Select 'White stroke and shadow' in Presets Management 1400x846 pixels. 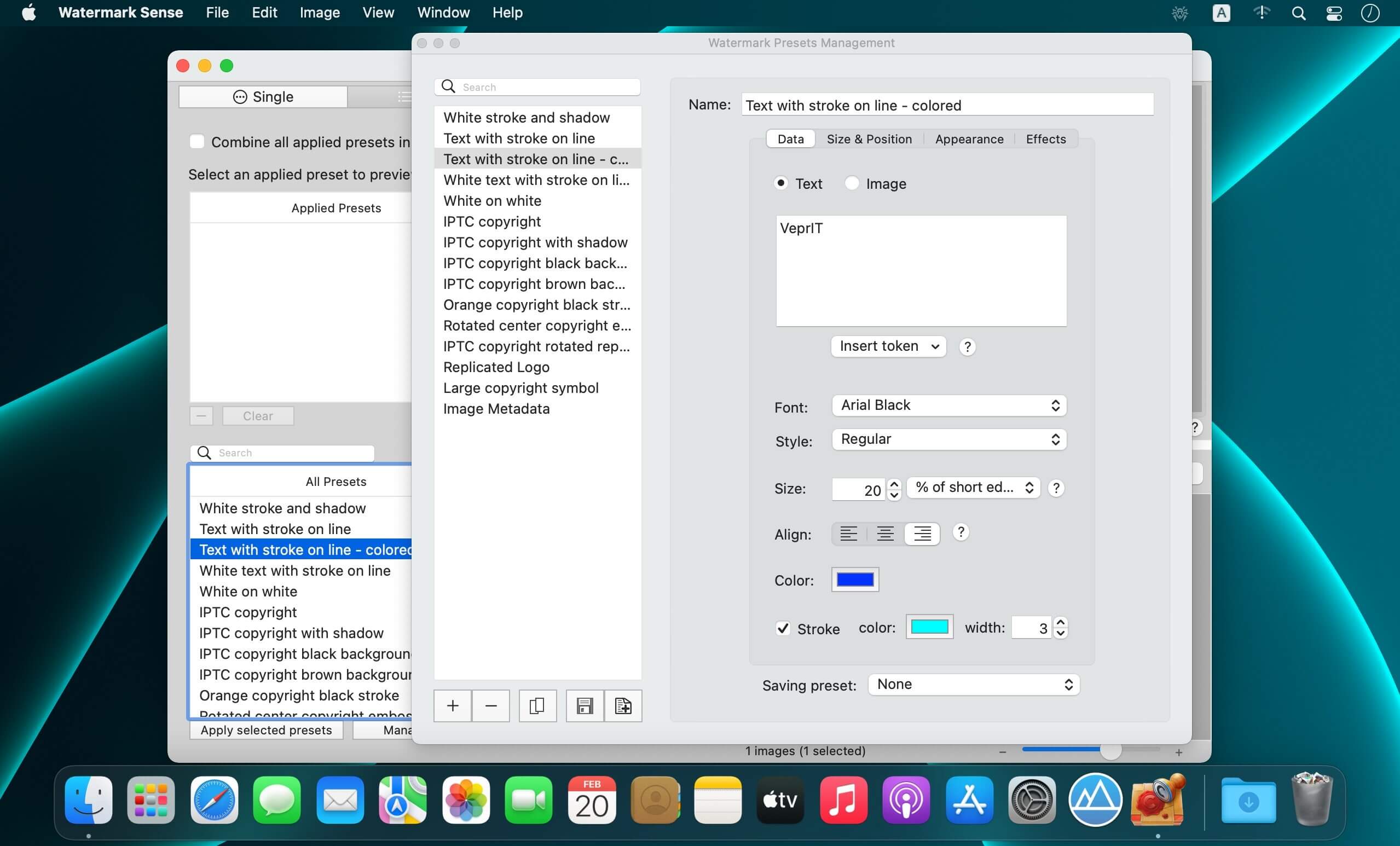(x=537, y=118)
